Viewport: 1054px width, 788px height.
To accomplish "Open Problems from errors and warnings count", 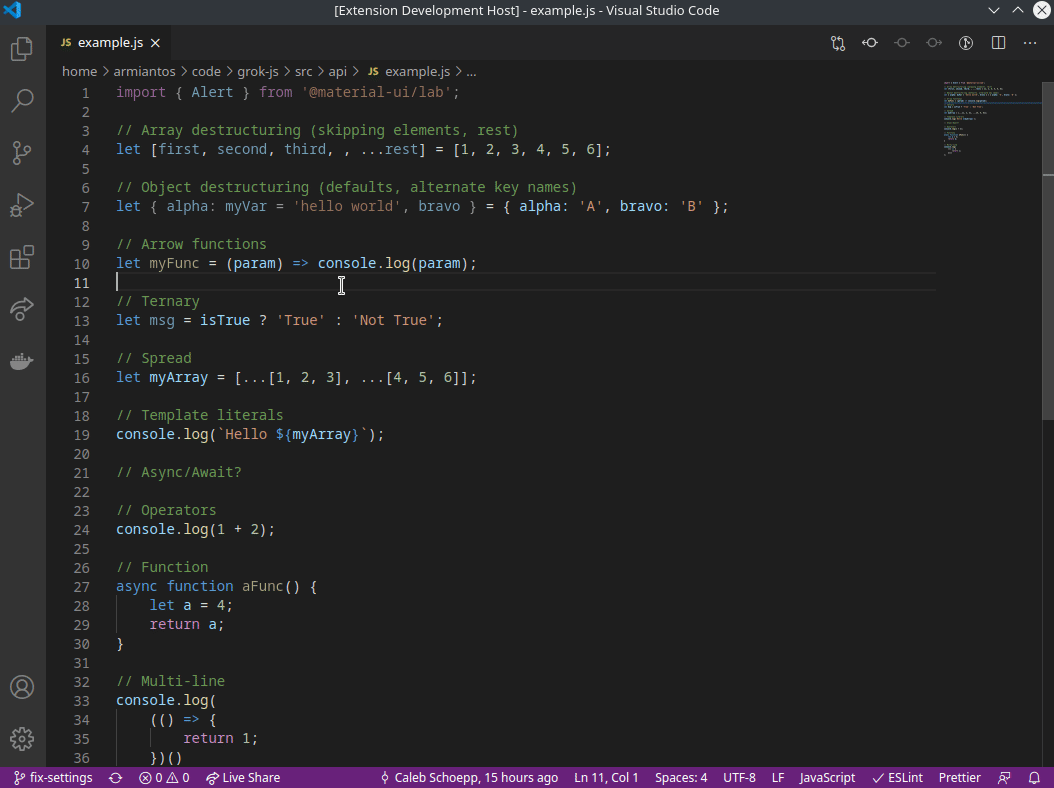I will coord(164,778).
